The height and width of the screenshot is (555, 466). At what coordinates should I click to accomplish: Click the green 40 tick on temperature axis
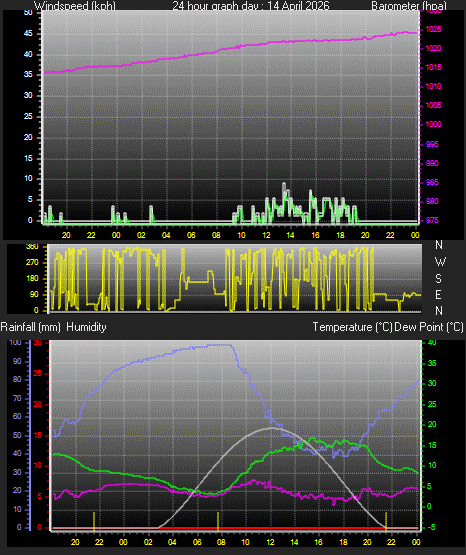(432, 343)
